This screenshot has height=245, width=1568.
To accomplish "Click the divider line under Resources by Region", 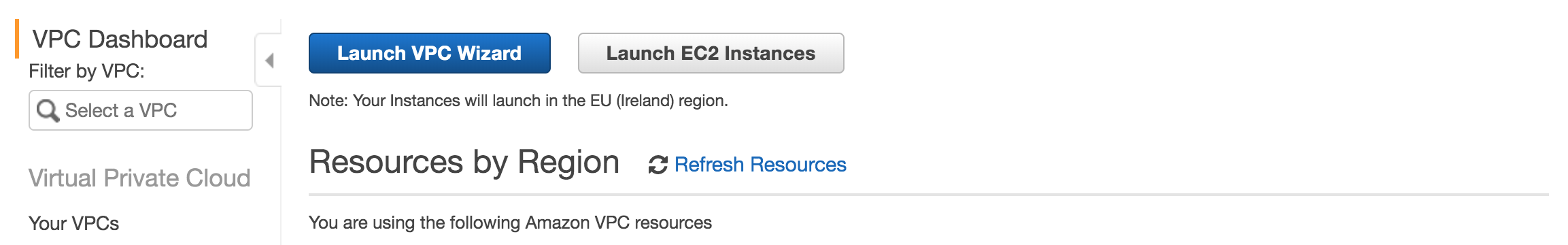I will [929, 195].
